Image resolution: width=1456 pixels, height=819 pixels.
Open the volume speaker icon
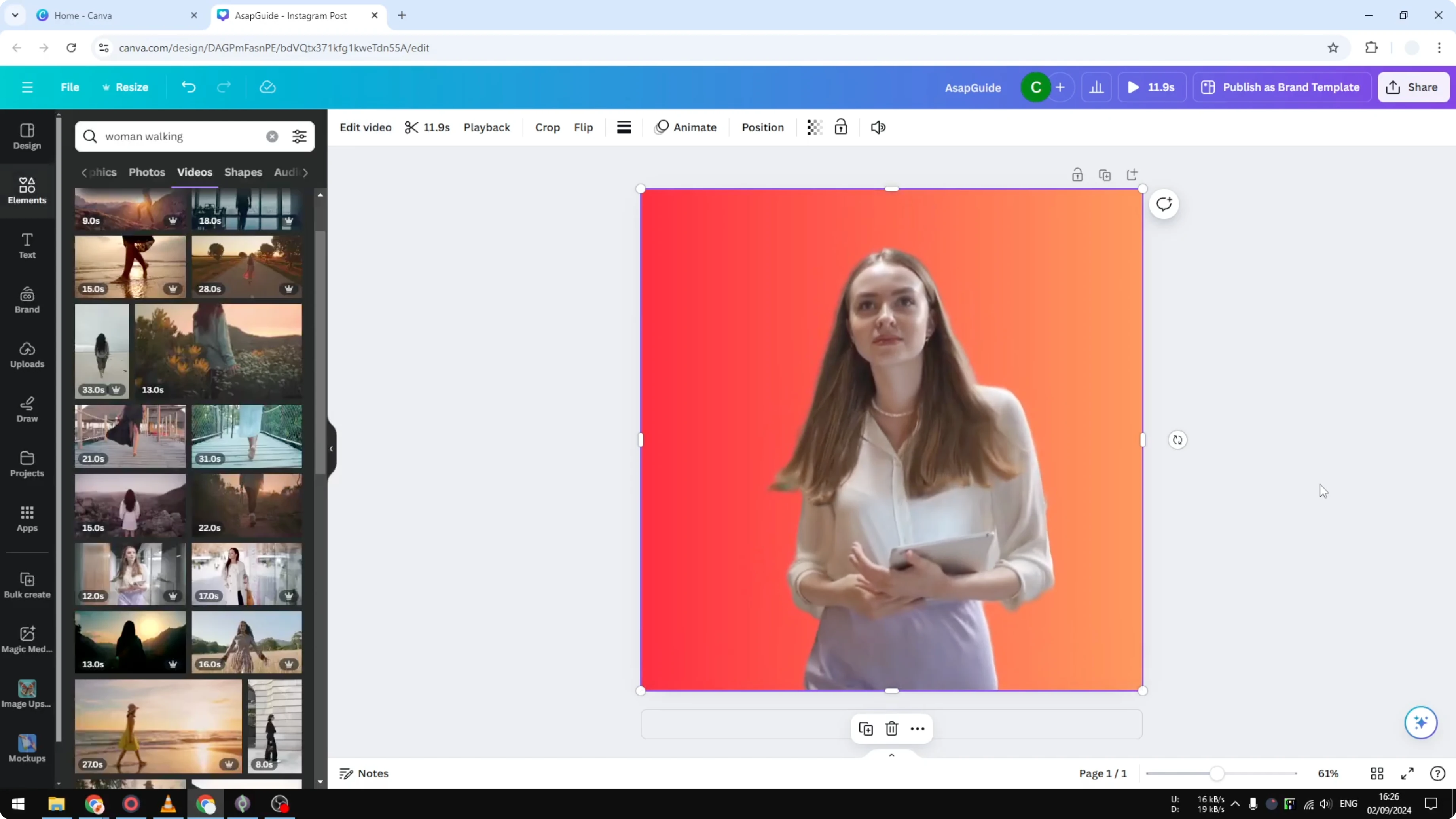[x=878, y=128]
